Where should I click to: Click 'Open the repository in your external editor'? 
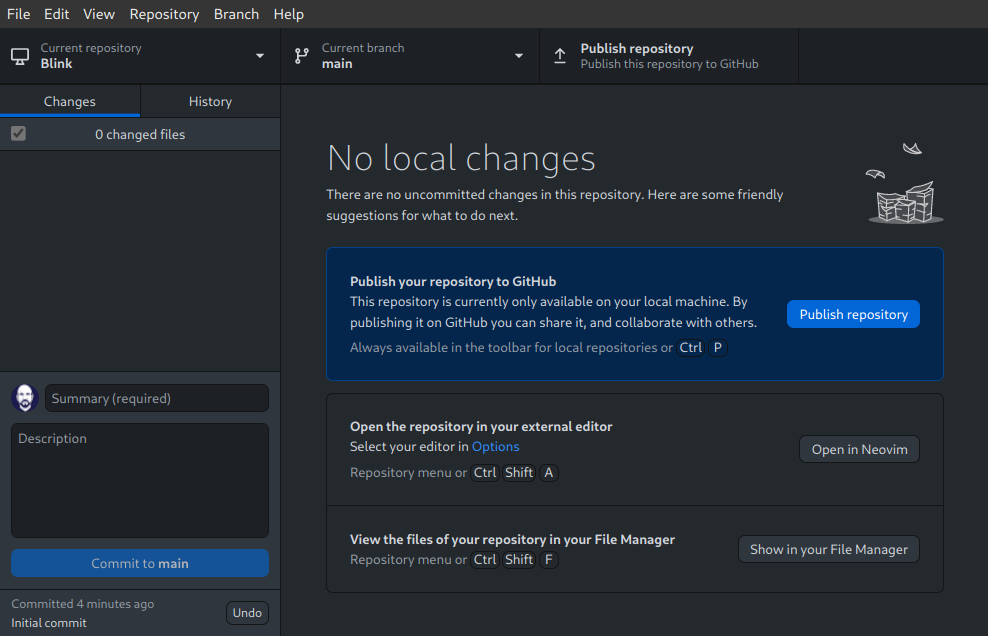[481, 426]
